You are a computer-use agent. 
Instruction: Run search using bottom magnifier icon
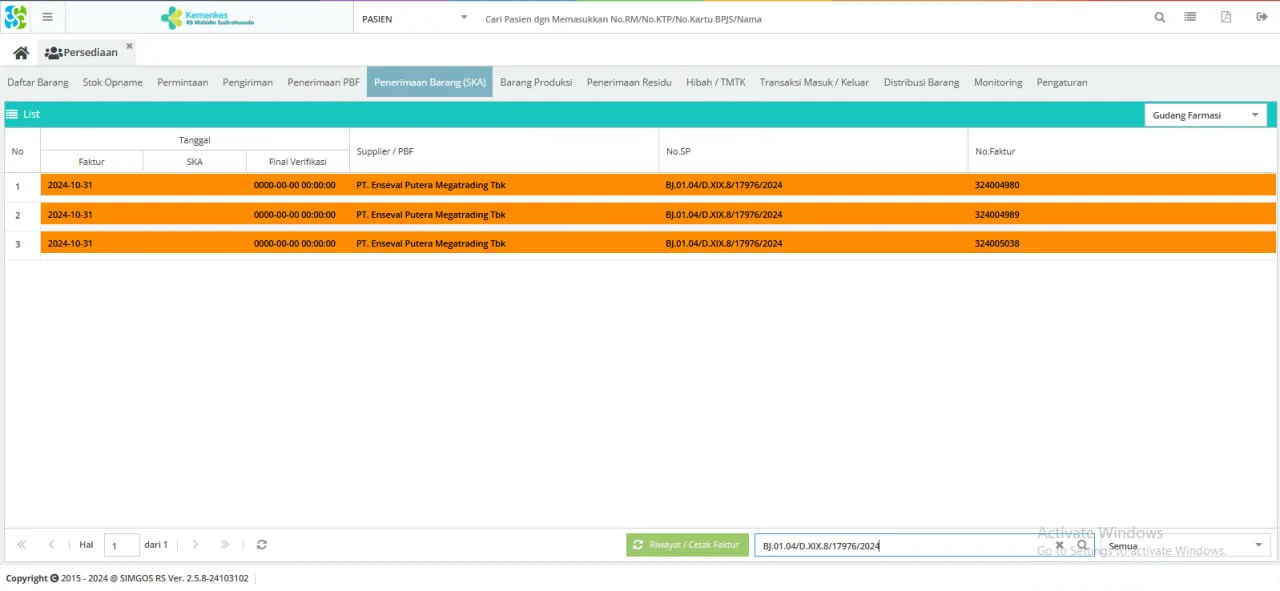coord(1082,545)
